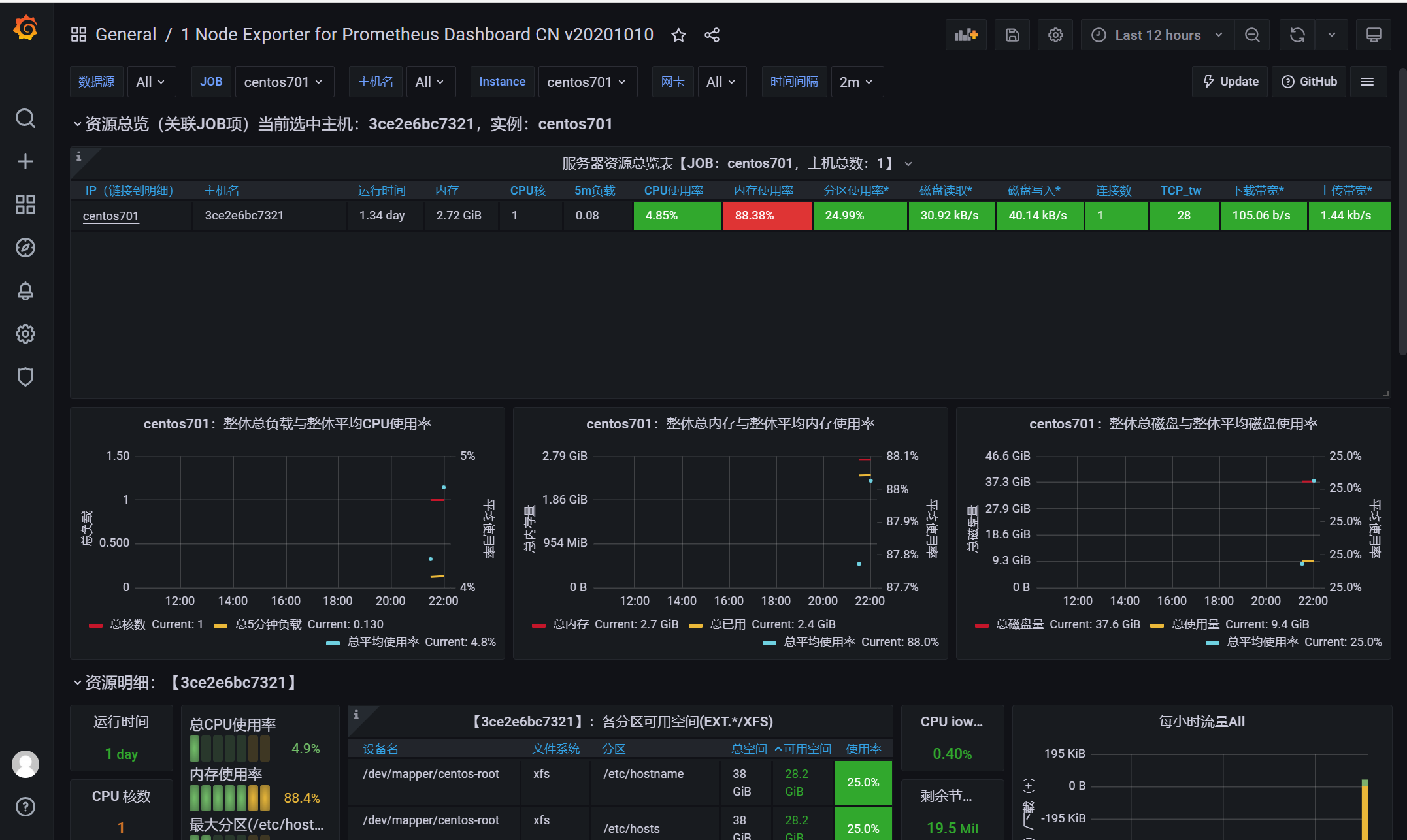Screen dimensions: 1407x840
Task: Open the Server Admin shield icon
Action: [25, 377]
